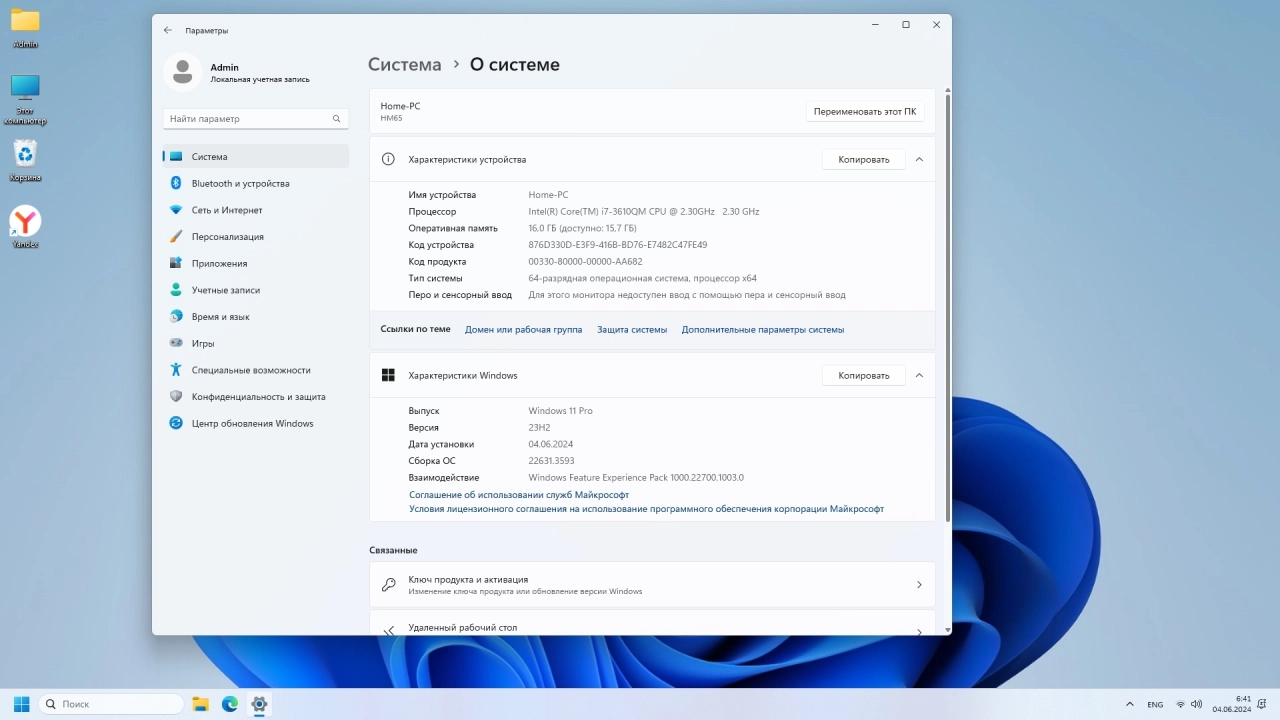Screen dimensions: 1280x720
Task: Click the search magnifier icon in Settings
Action: (x=336, y=119)
